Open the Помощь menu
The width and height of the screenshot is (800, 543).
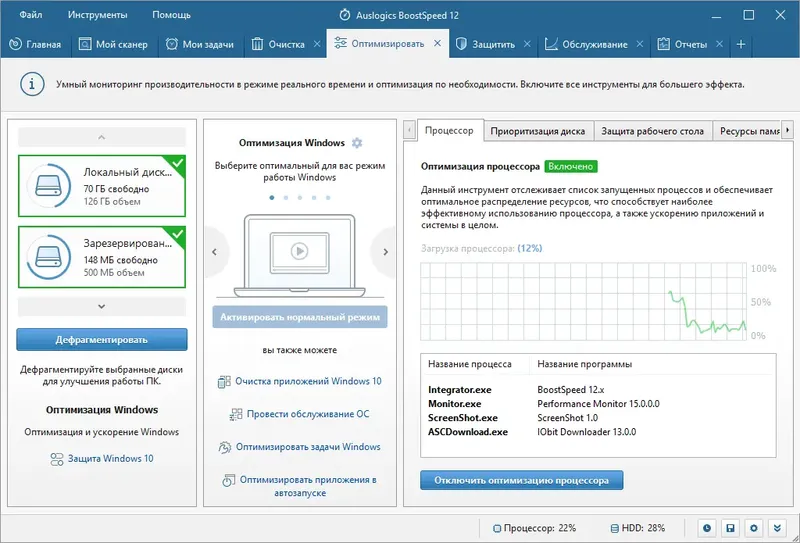171,15
